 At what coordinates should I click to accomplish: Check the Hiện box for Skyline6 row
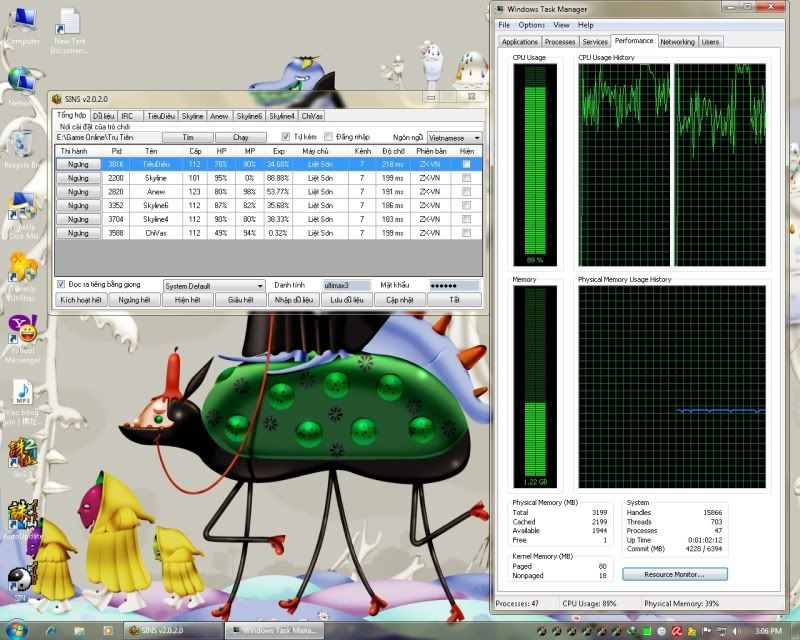[x=466, y=206]
